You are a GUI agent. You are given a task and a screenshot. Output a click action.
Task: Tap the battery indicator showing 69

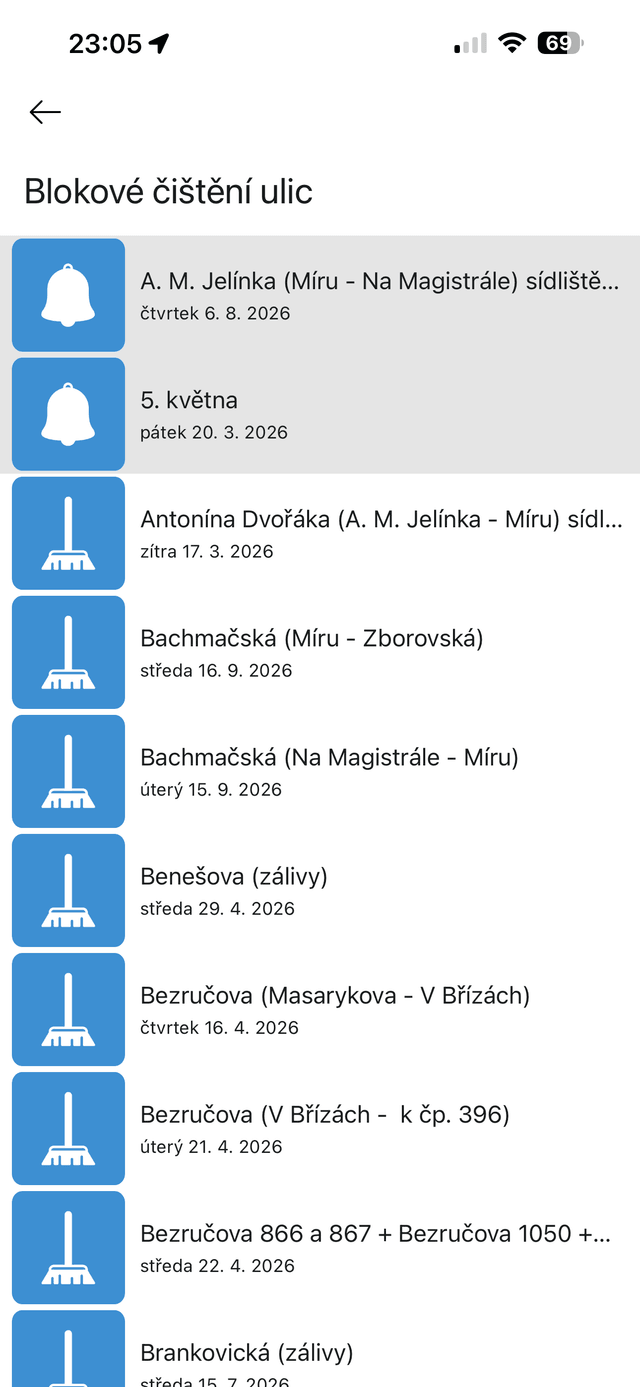560,44
